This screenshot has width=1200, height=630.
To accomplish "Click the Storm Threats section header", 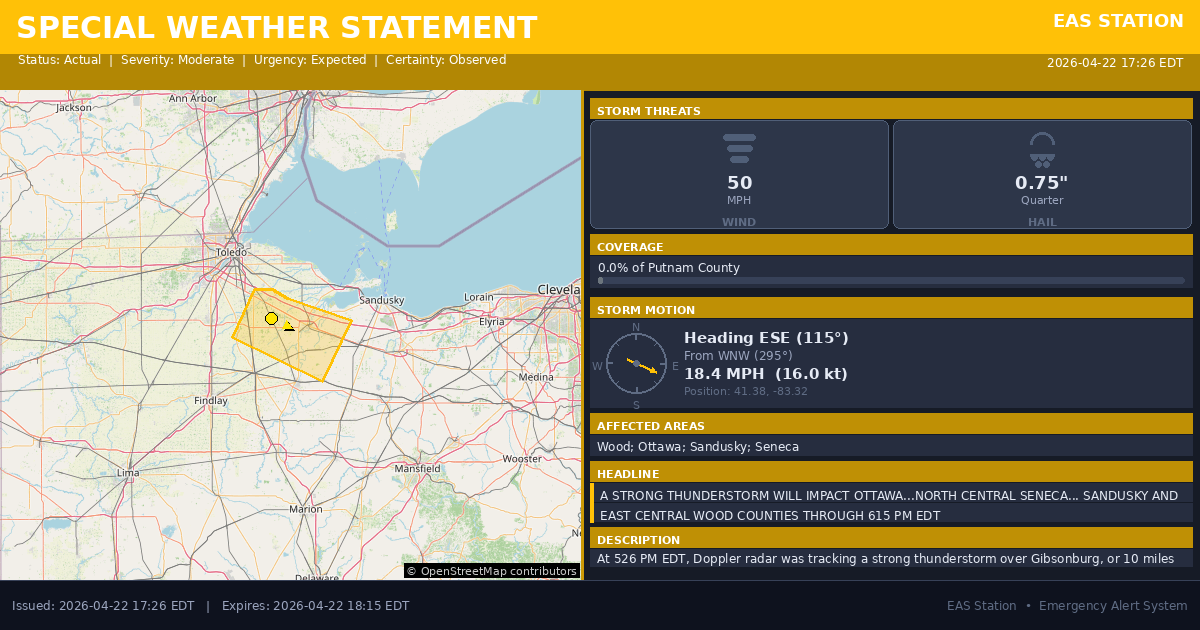I will [x=890, y=110].
